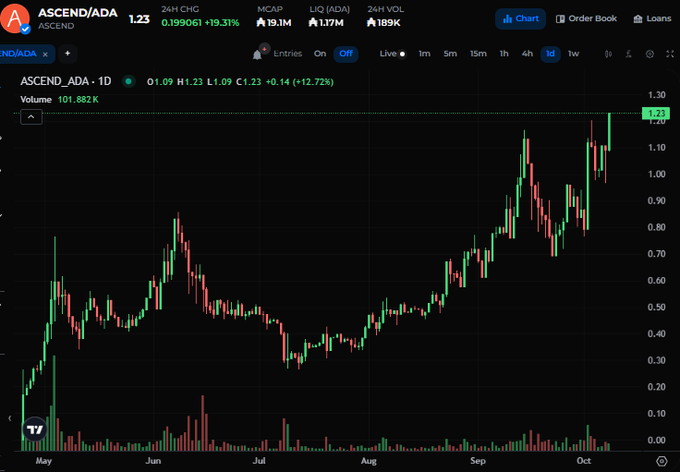Viewport: 680px width, 472px height.
Task: Click the ASCEND_ADA · 1D symbol legend
Action: [x=65, y=82]
